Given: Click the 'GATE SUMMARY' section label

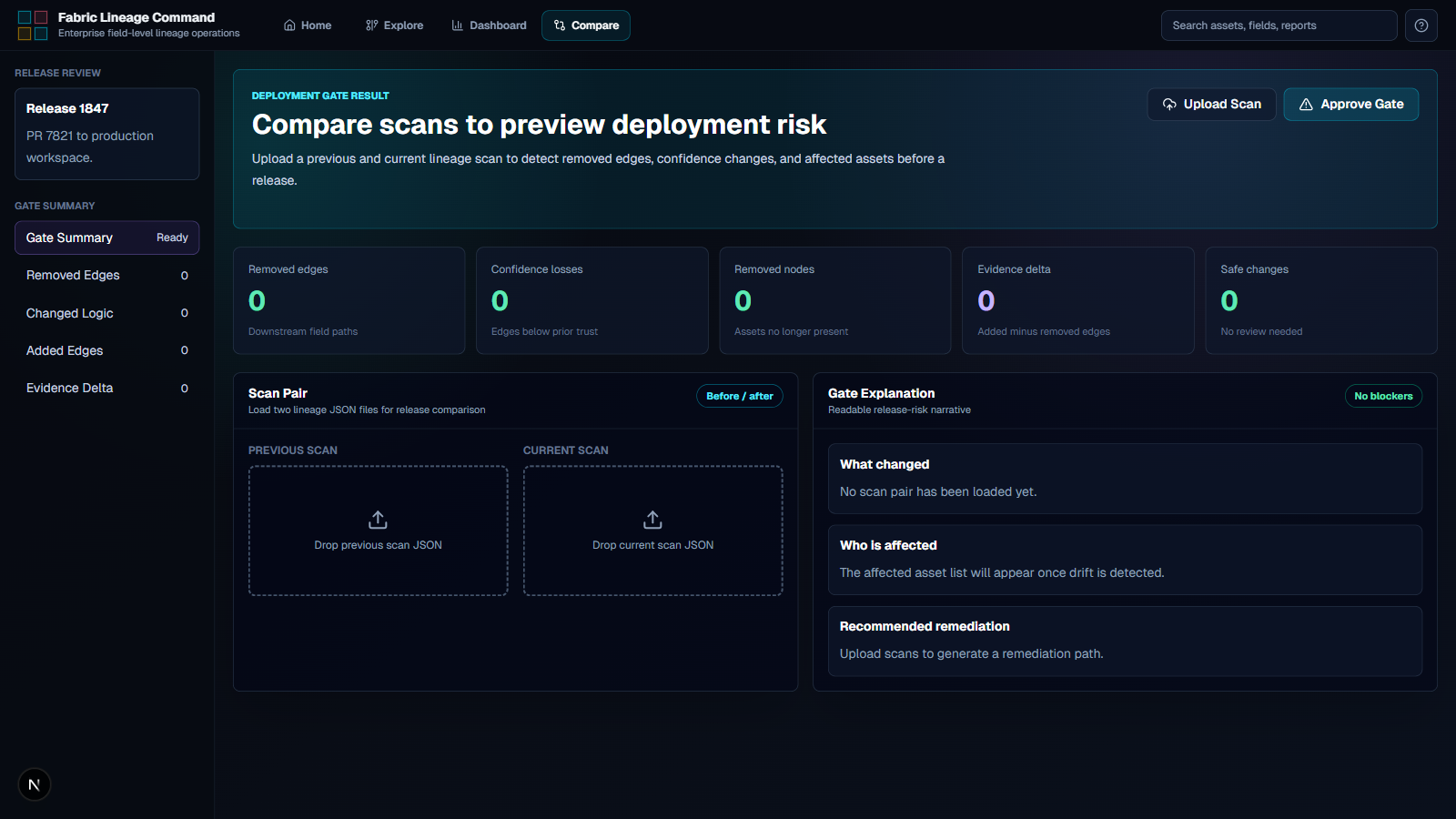Looking at the screenshot, I should click(55, 206).
